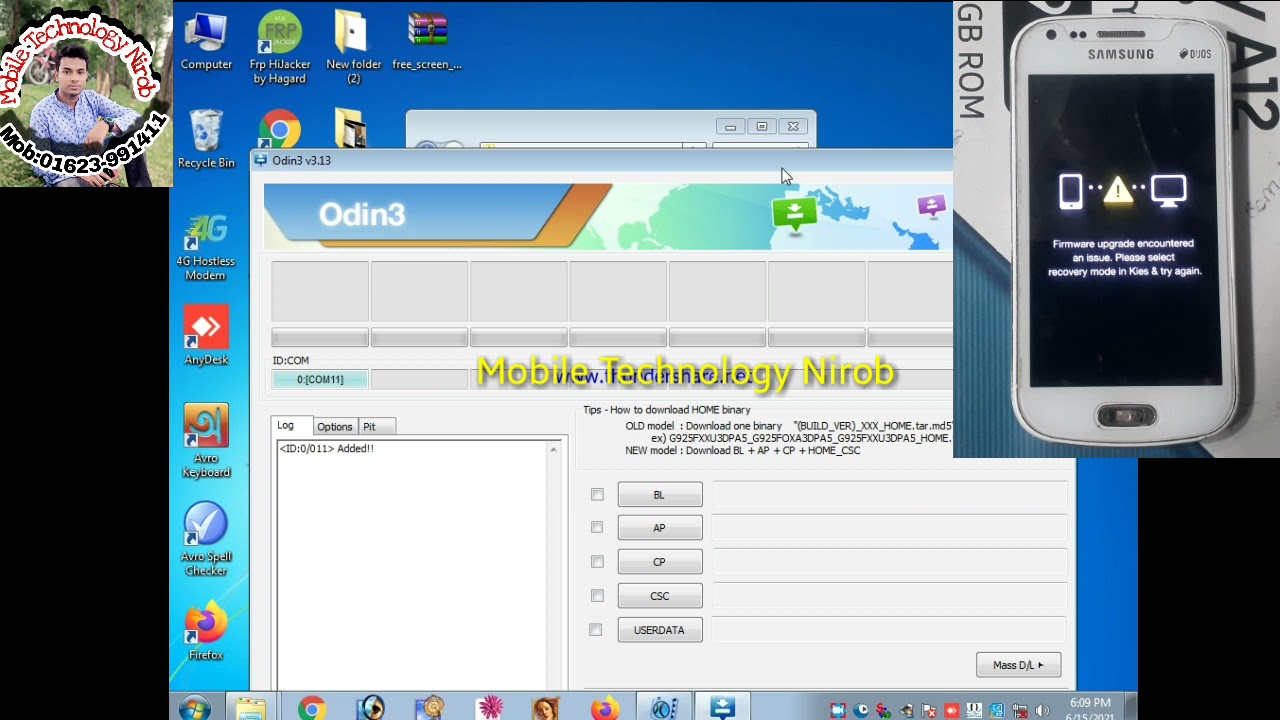Open the portrait app in taskbar
Viewport: 1280px width, 720px height.
pyautogui.click(x=547, y=708)
